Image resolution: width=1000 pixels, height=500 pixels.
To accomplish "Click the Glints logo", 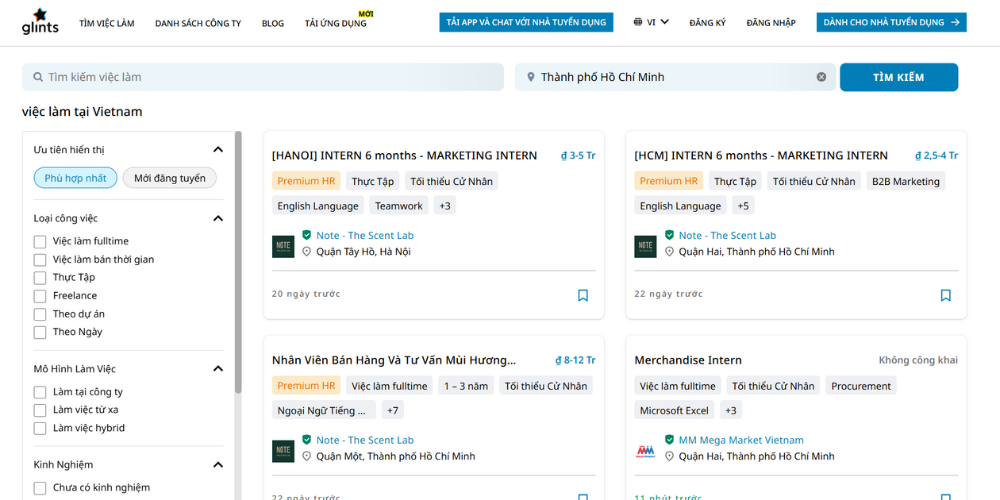I will point(40,22).
